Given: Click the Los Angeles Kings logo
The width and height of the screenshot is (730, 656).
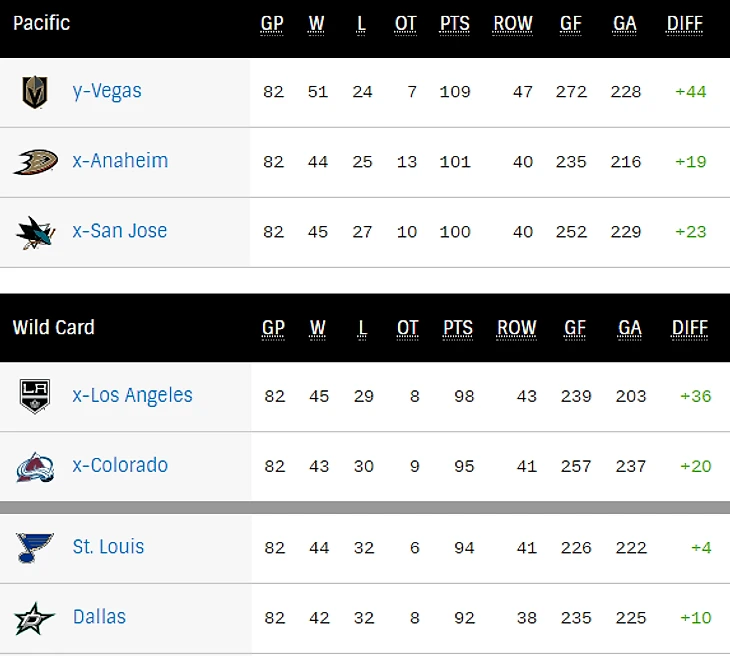Looking at the screenshot, I should (x=35, y=396).
